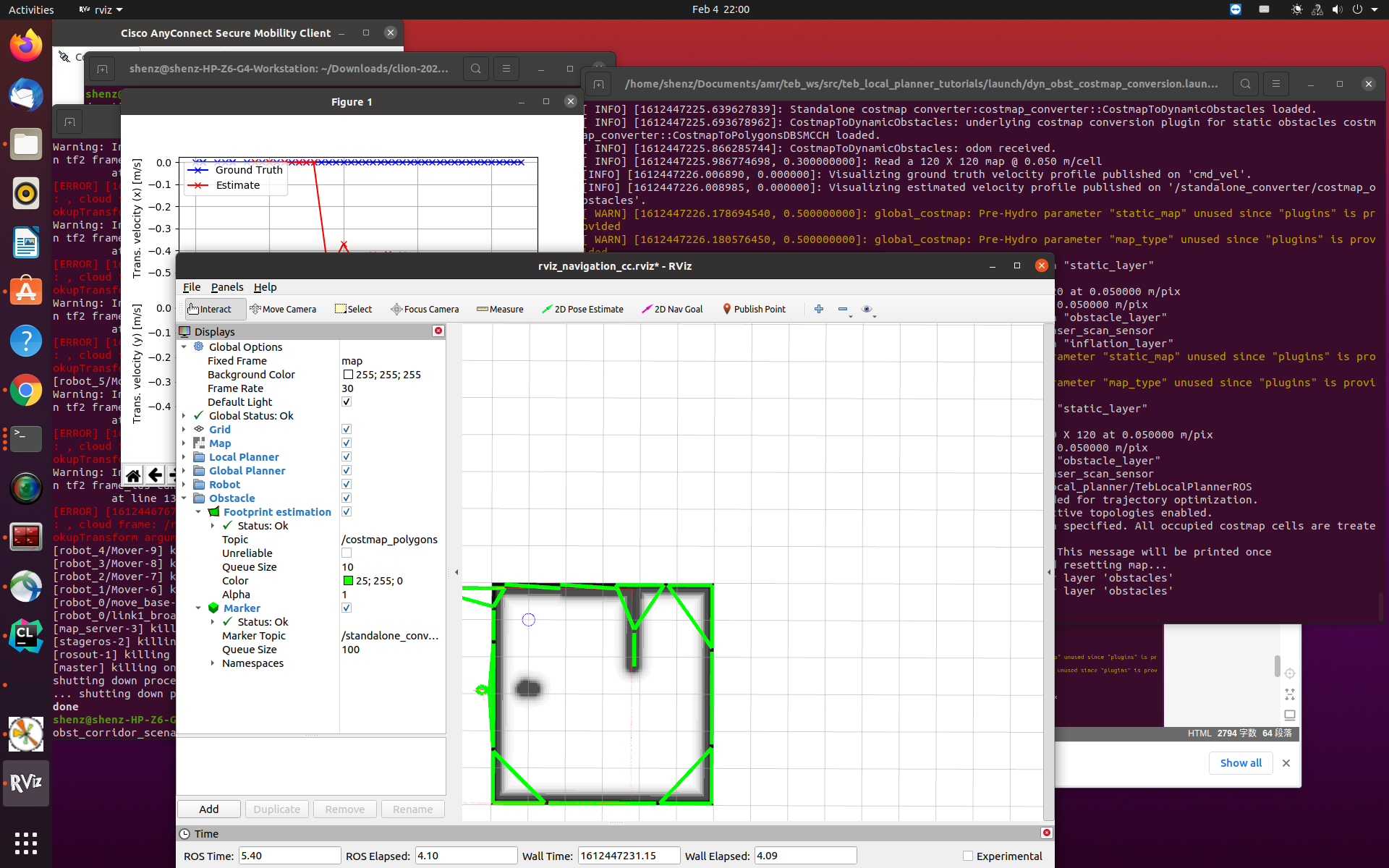Open the File menu in RViz
This screenshot has height=868, width=1389.
191,287
